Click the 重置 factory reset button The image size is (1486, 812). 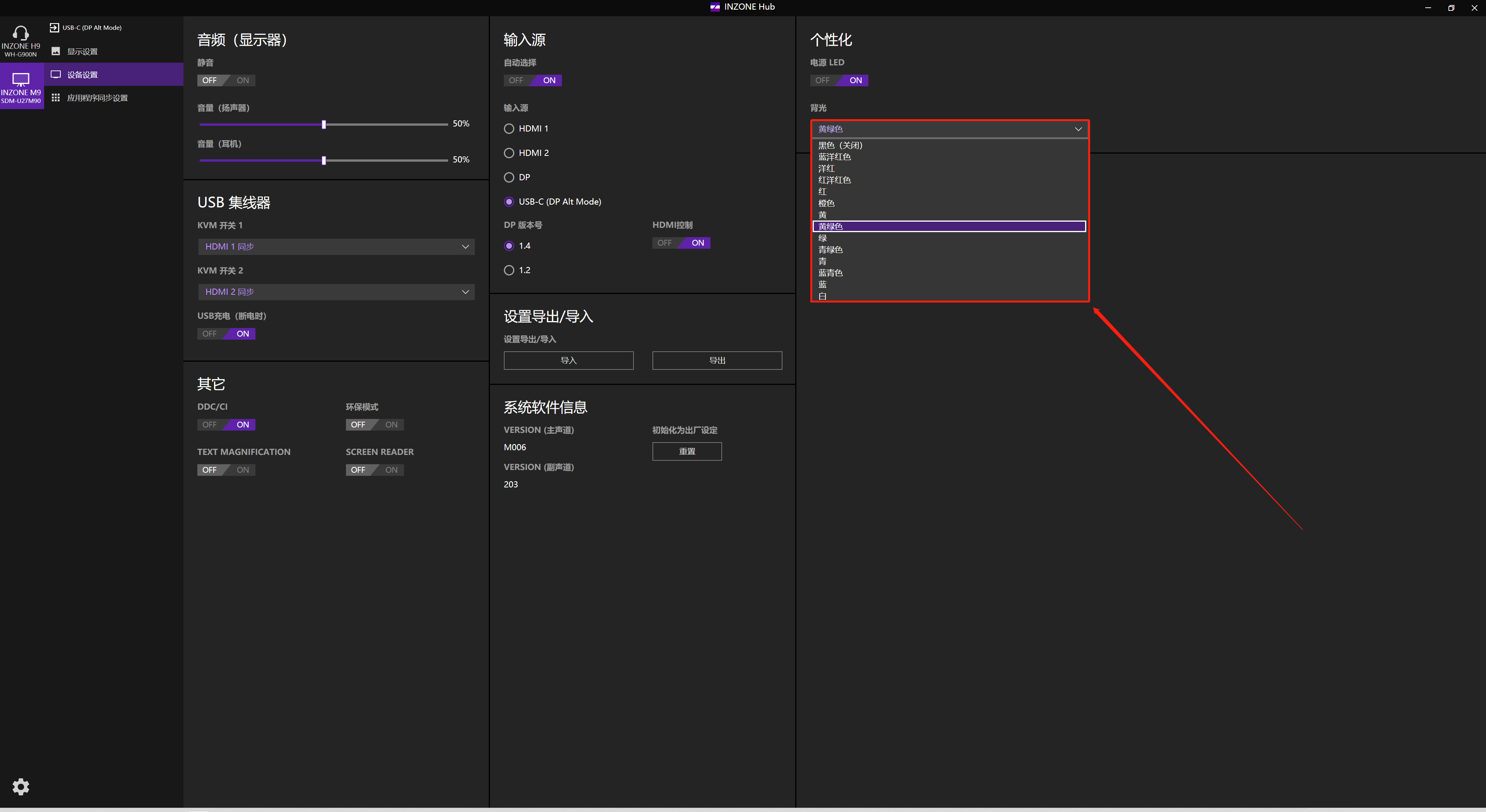click(687, 451)
